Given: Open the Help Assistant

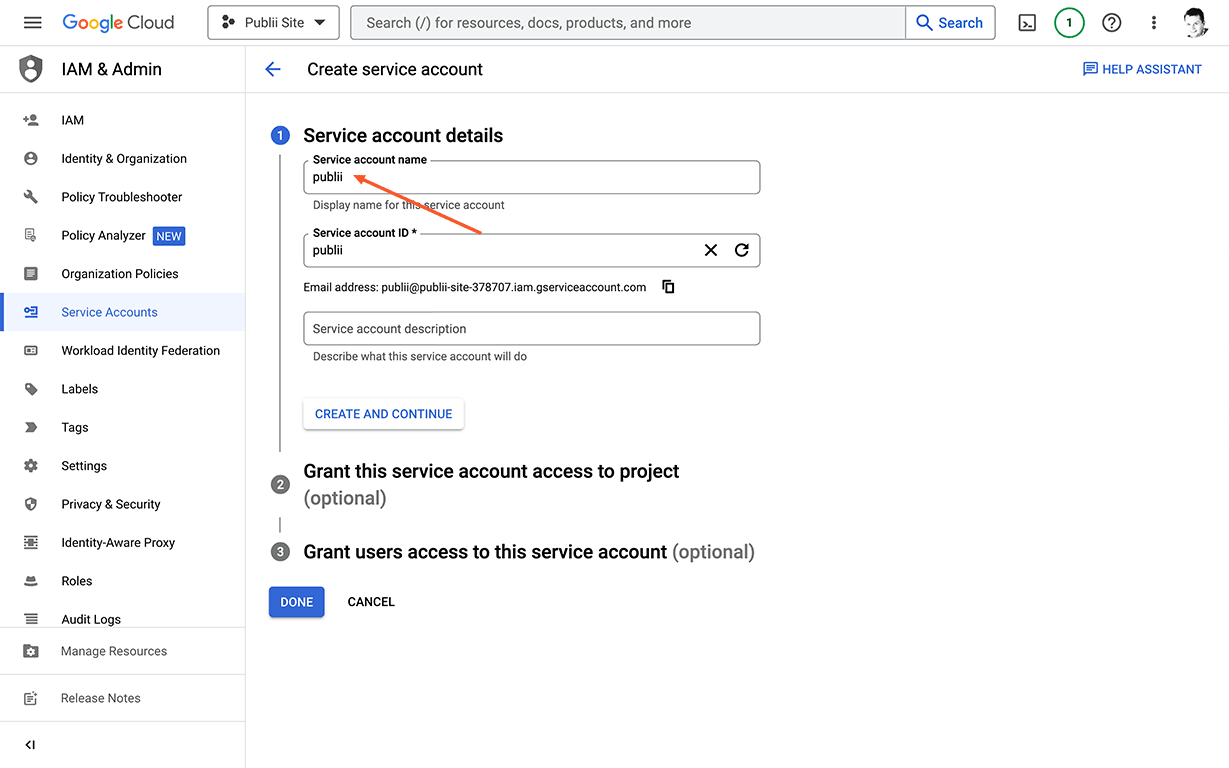Looking at the screenshot, I should pyautogui.click(x=1142, y=69).
